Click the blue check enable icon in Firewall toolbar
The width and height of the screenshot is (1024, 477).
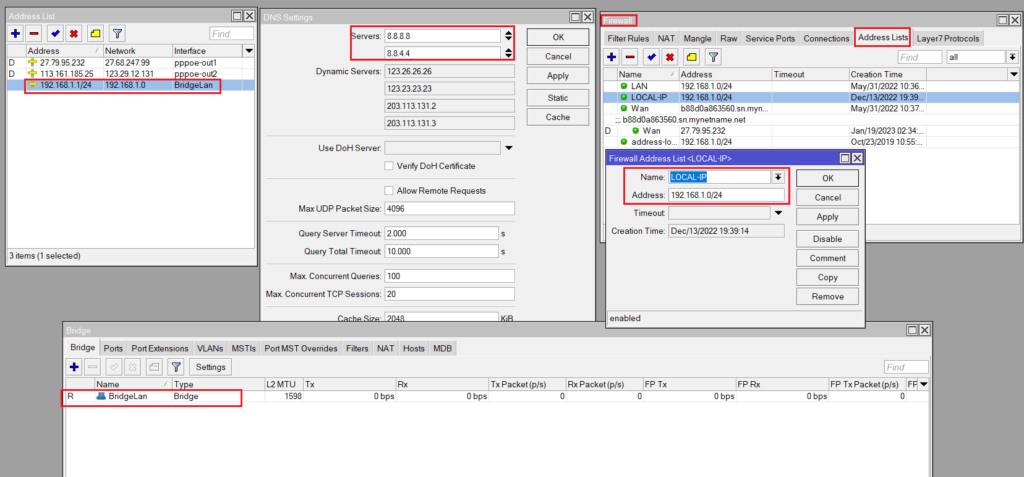(x=651, y=58)
